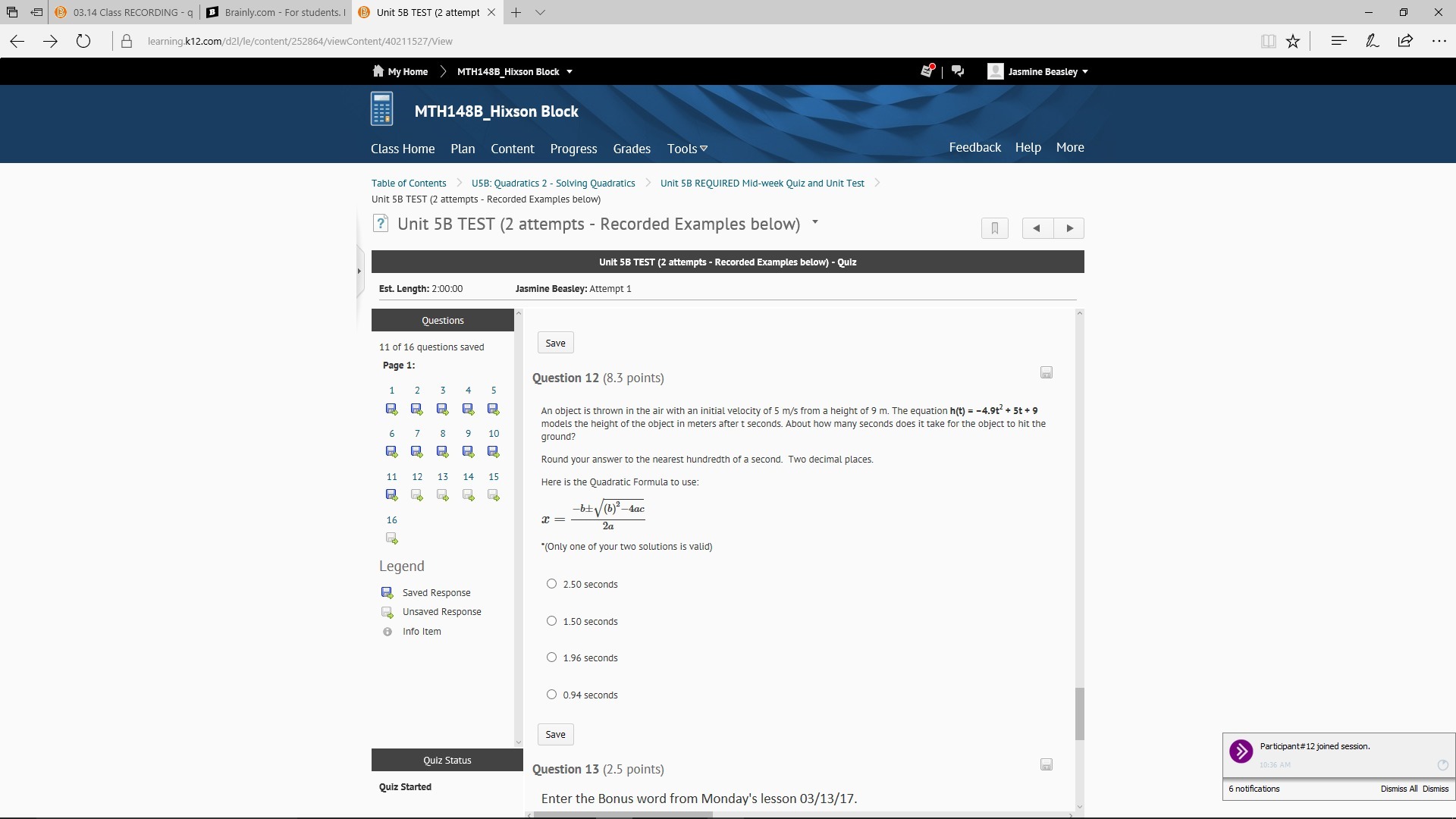
Task: Open the chat bubbles update alerts icon
Action: pyautogui.click(x=958, y=71)
